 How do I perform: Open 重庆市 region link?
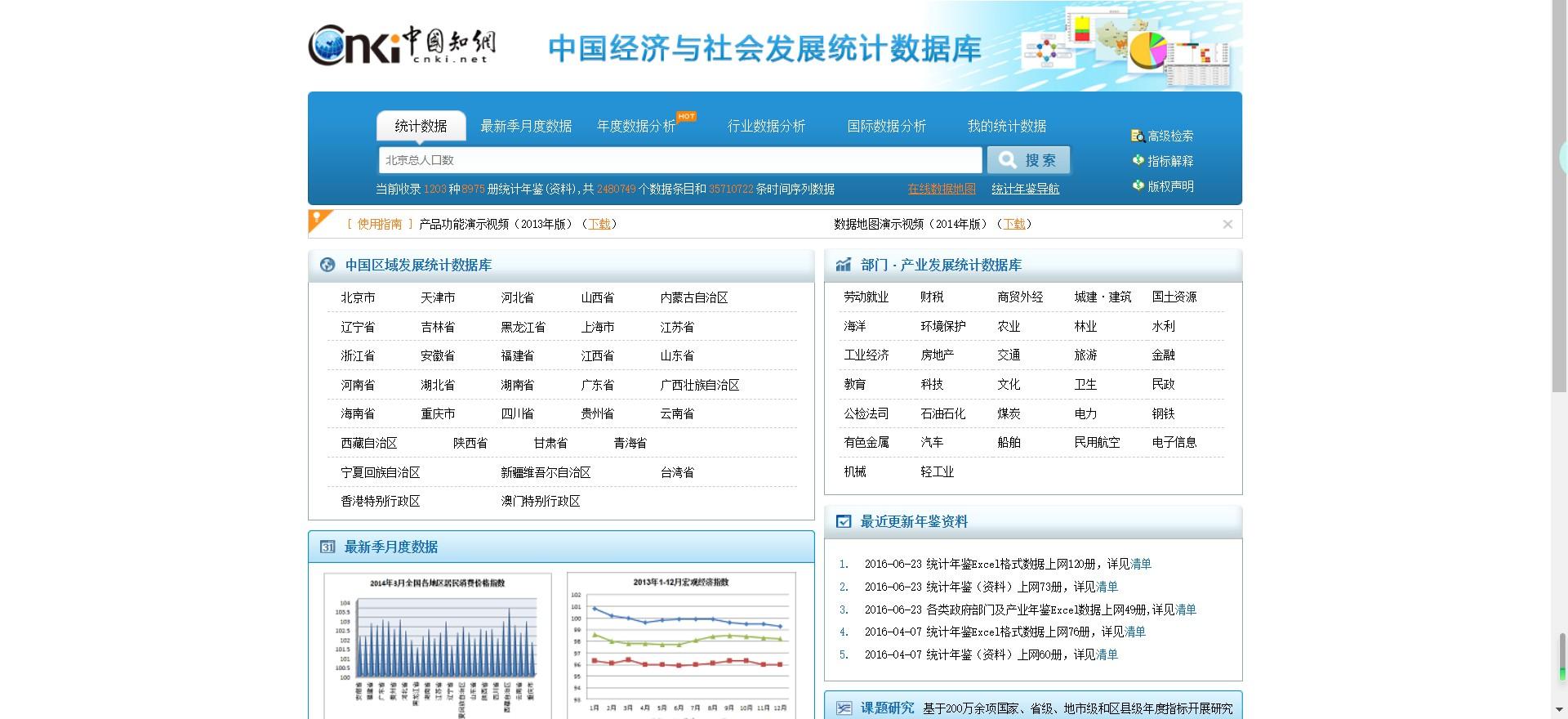click(x=438, y=413)
